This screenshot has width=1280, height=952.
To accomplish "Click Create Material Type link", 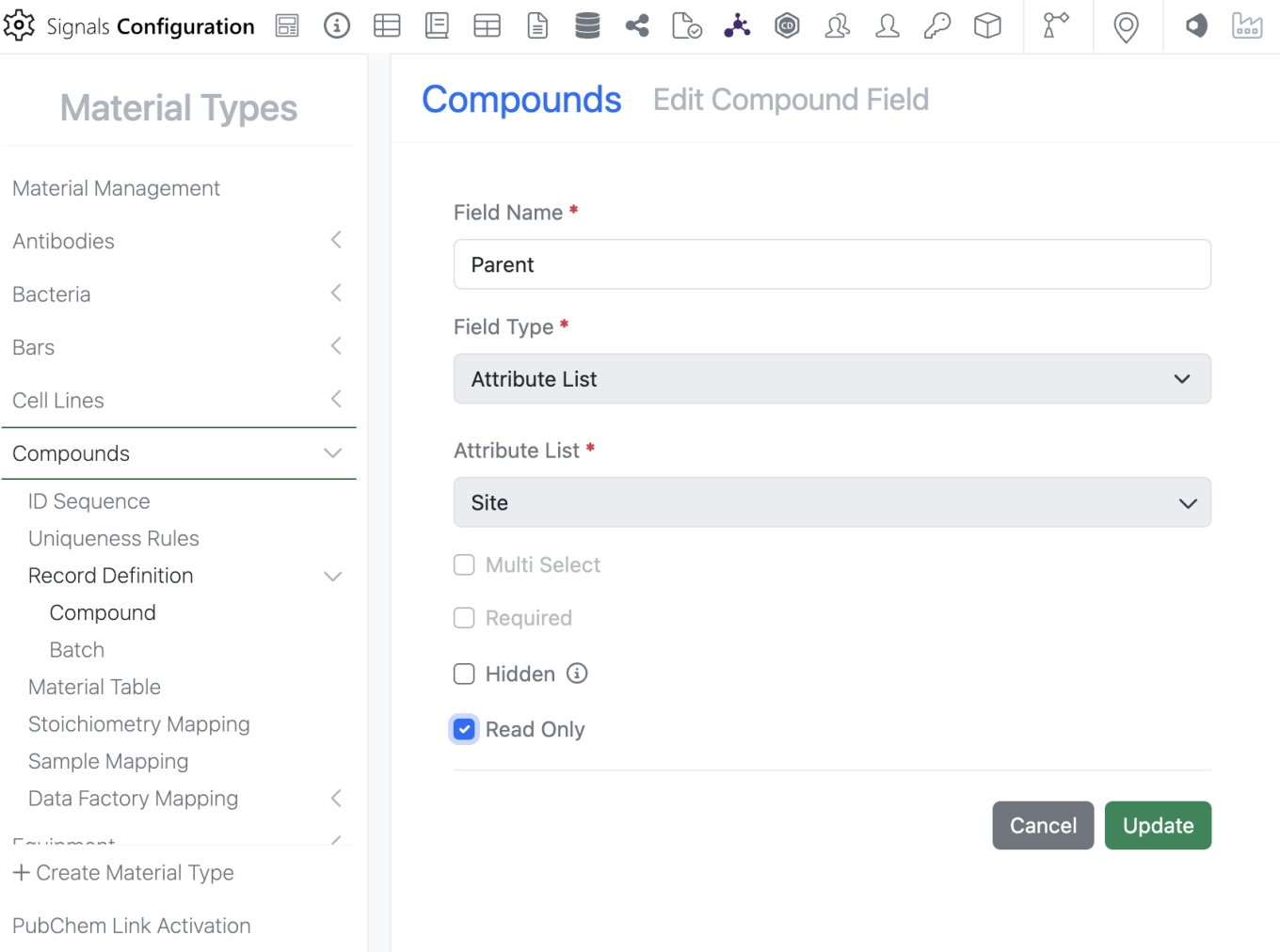I will click(x=123, y=873).
